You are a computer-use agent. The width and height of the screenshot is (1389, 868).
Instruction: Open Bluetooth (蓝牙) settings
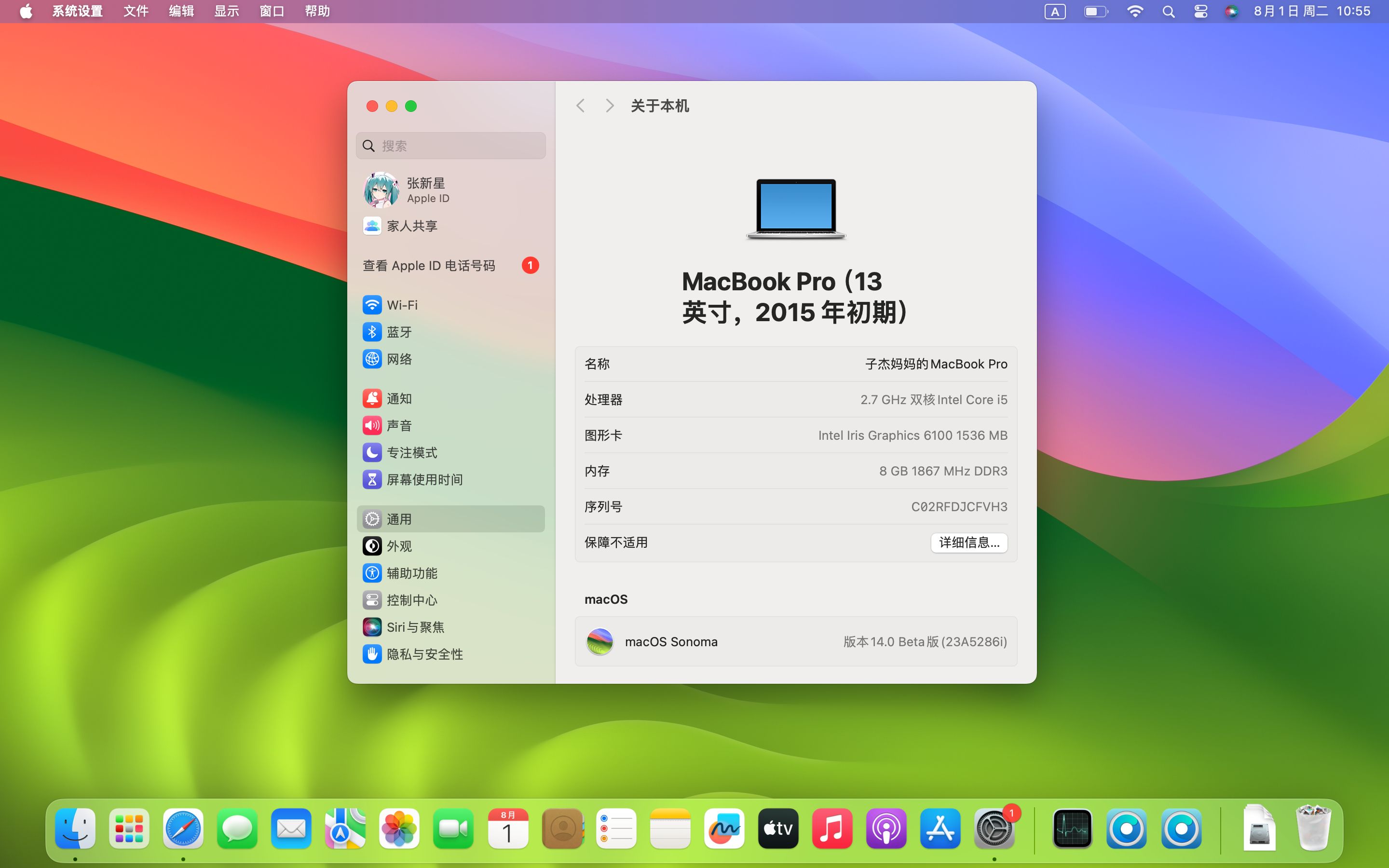(x=450, y=332)
